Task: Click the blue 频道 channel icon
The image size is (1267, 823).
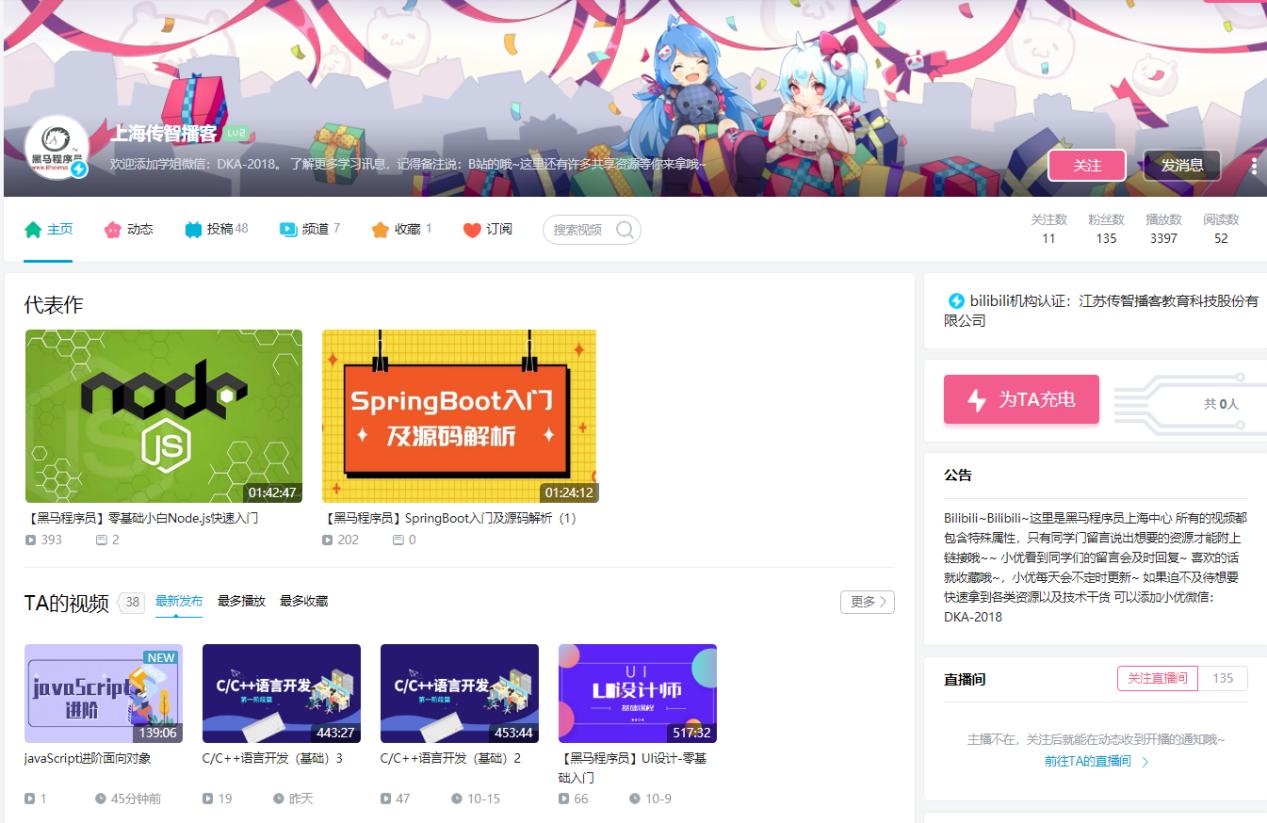Action: coord(288,230)
